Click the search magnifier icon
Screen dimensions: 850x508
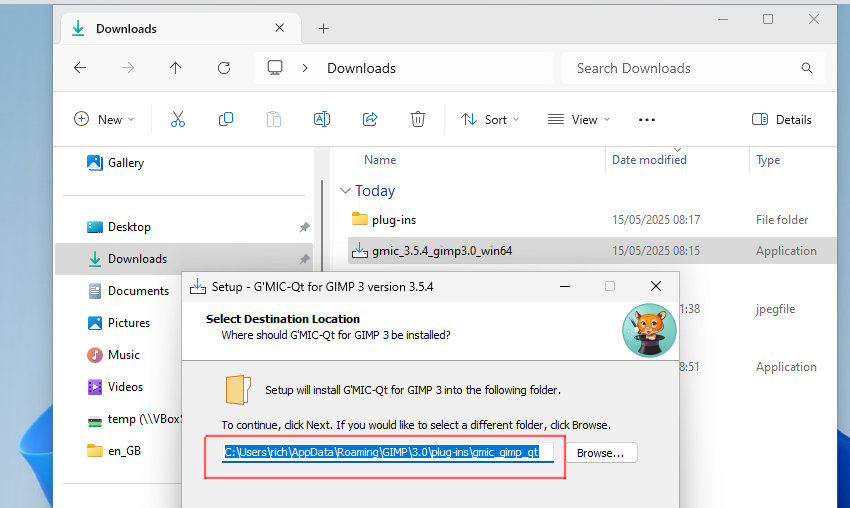click(x=807, y=68)
